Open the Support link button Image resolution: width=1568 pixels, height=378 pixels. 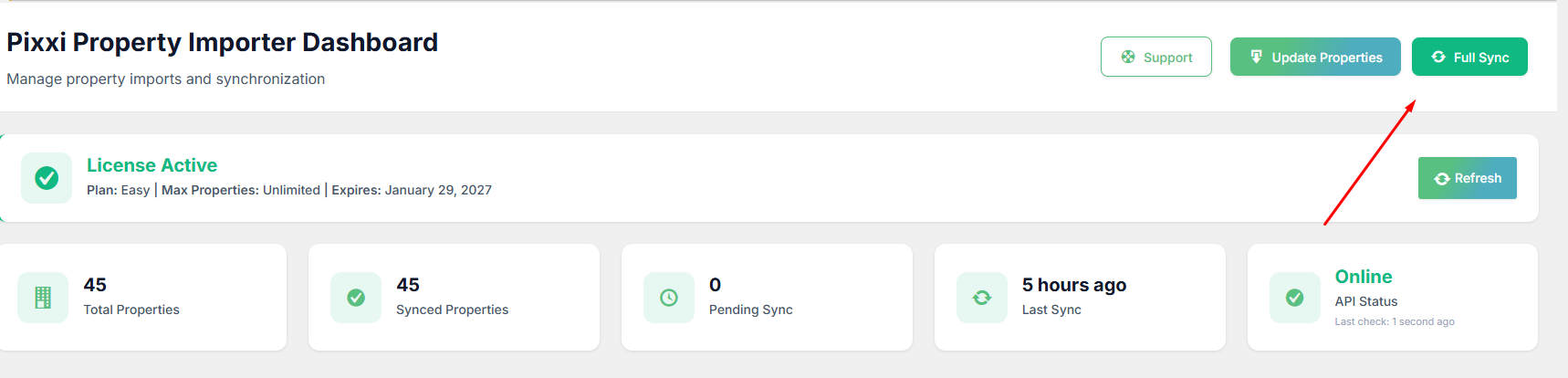pos(1155,57)
